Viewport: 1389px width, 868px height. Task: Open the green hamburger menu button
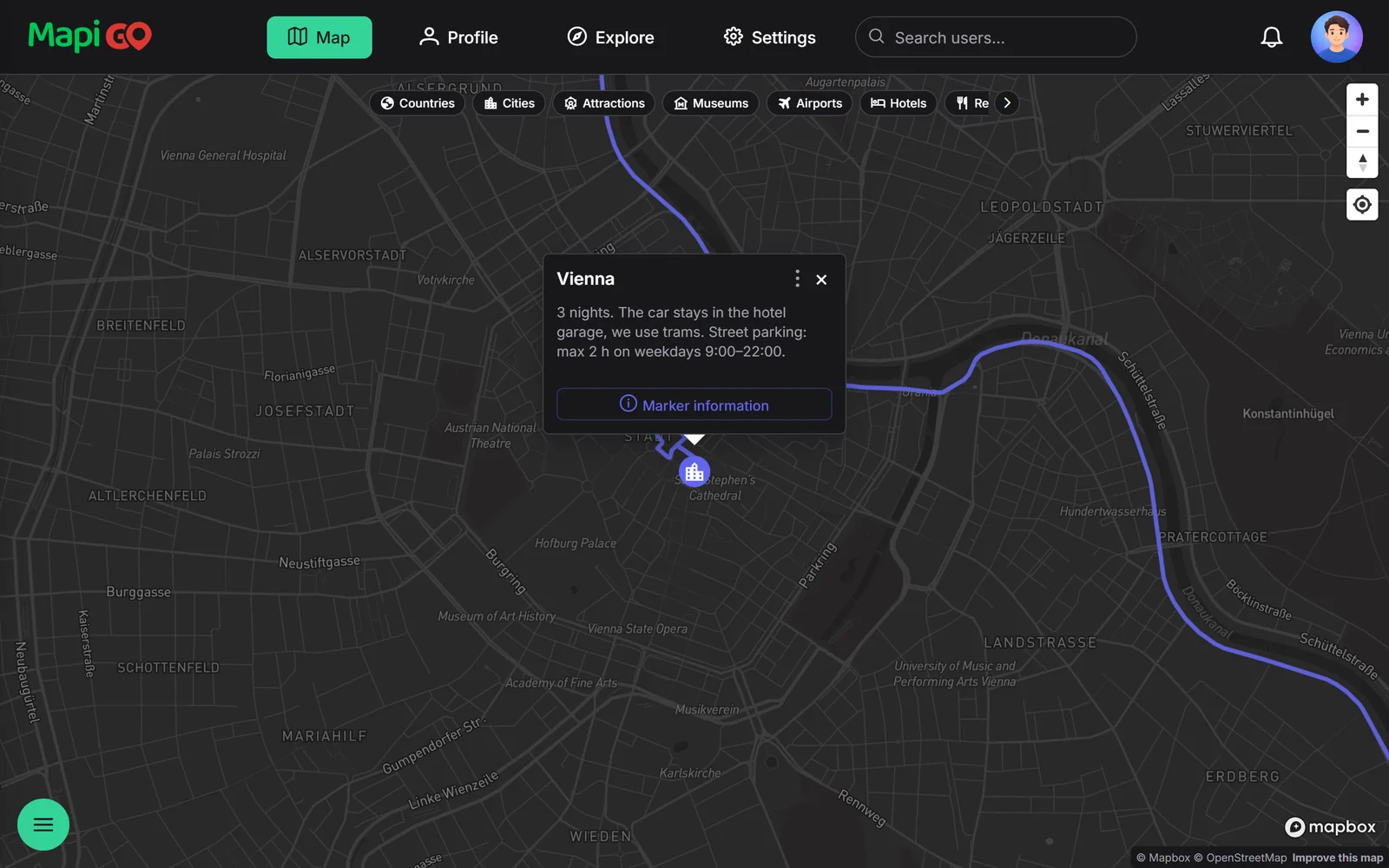coord(43,825)
